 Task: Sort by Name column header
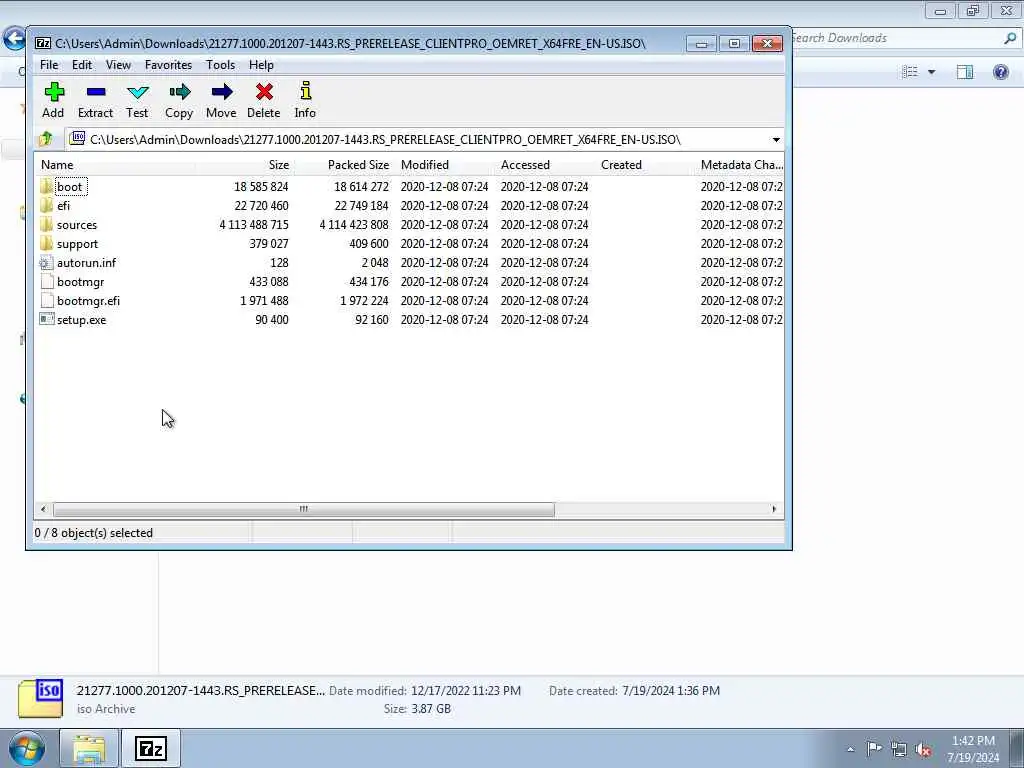coord(114,165)
